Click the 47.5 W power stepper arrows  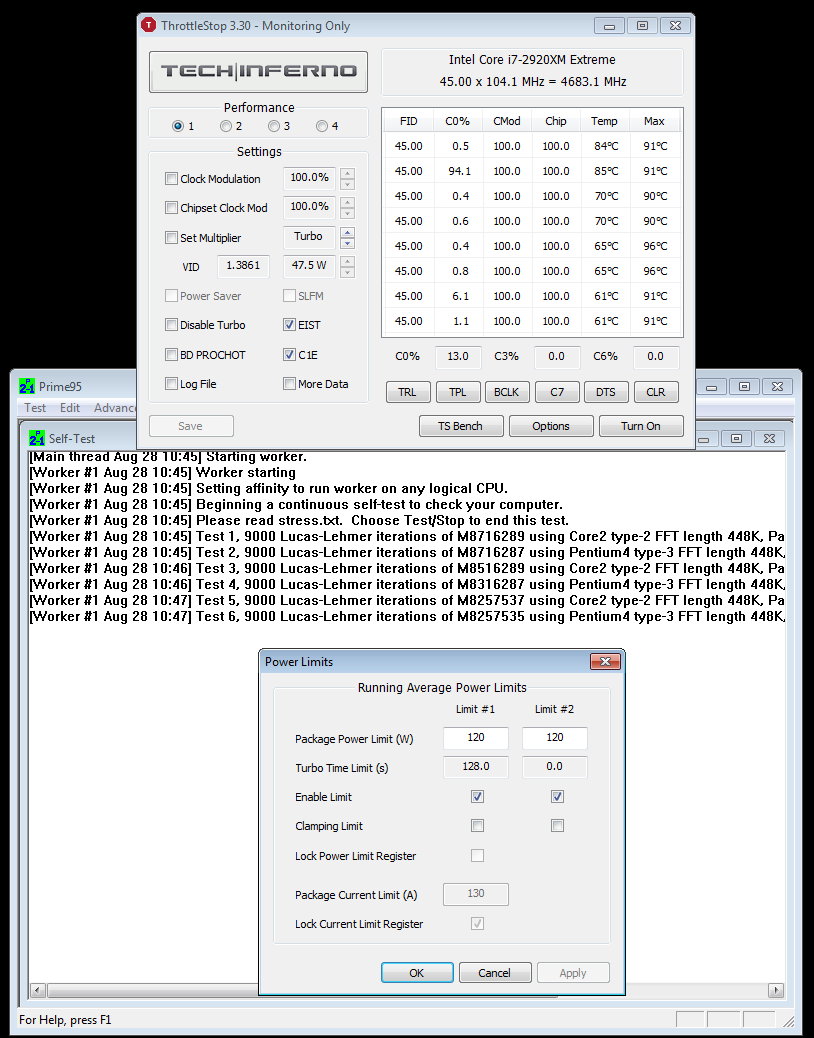(x=347, y=267)
